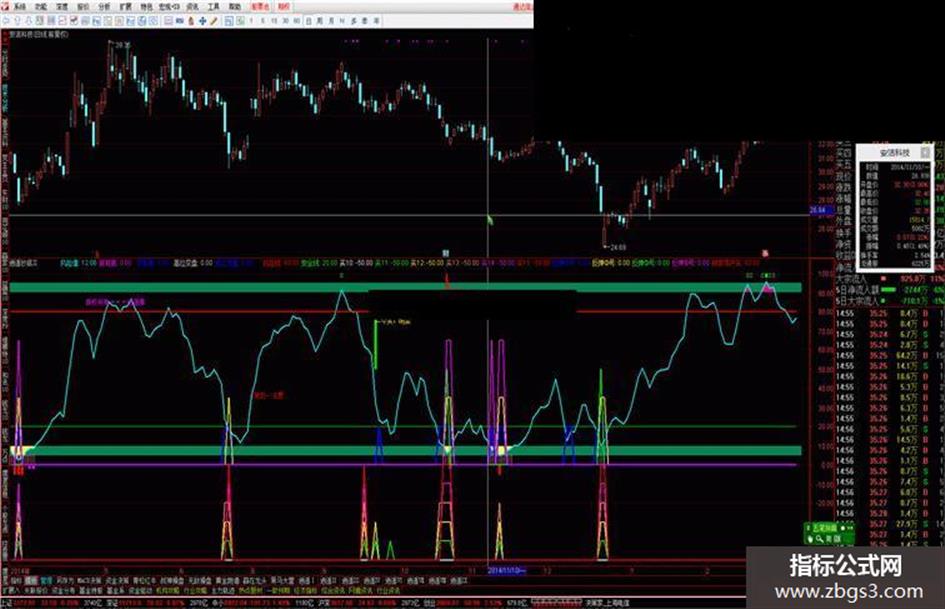Click the back arrow toolbar icon

click(7, 21)
